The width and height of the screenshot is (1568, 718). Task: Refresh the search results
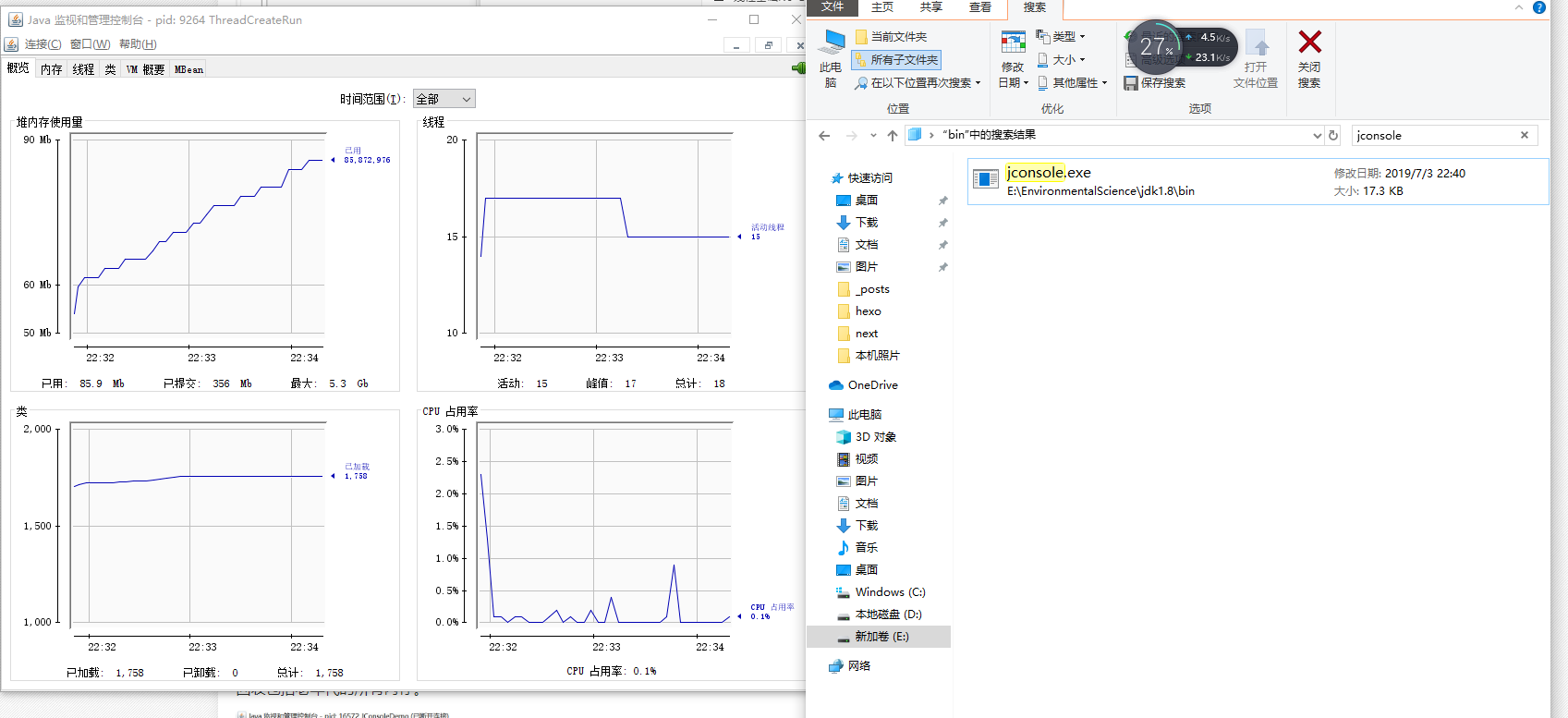(x=1333, y=136)
